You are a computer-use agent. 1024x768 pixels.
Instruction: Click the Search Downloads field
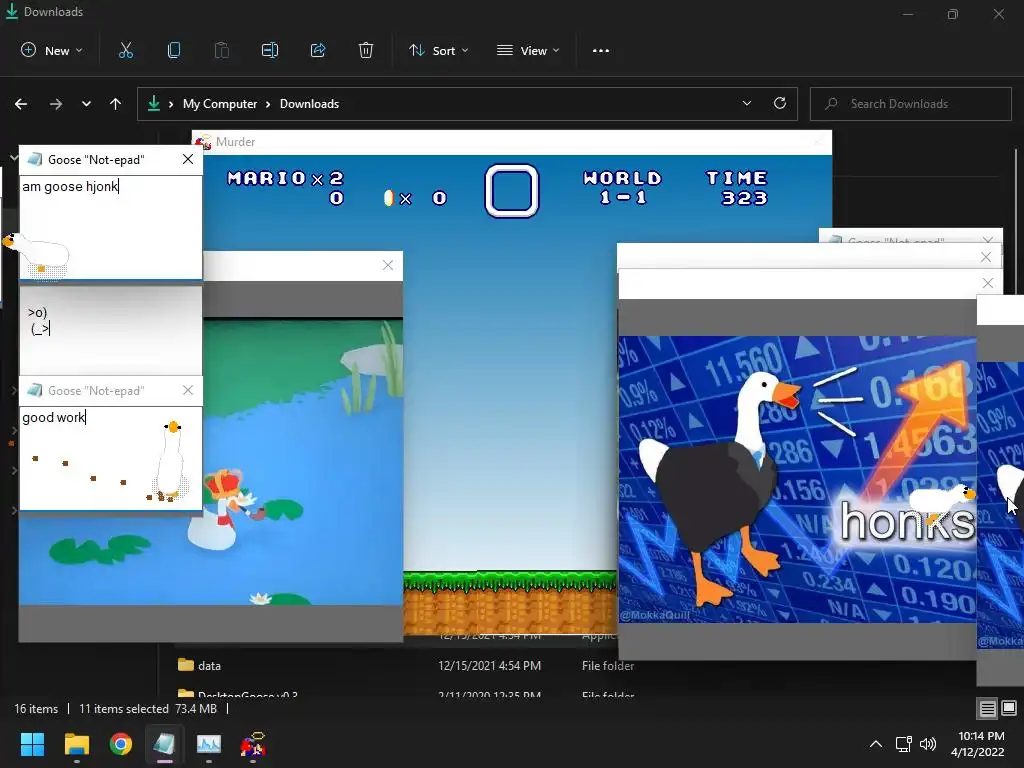click(x=910, y=104)
